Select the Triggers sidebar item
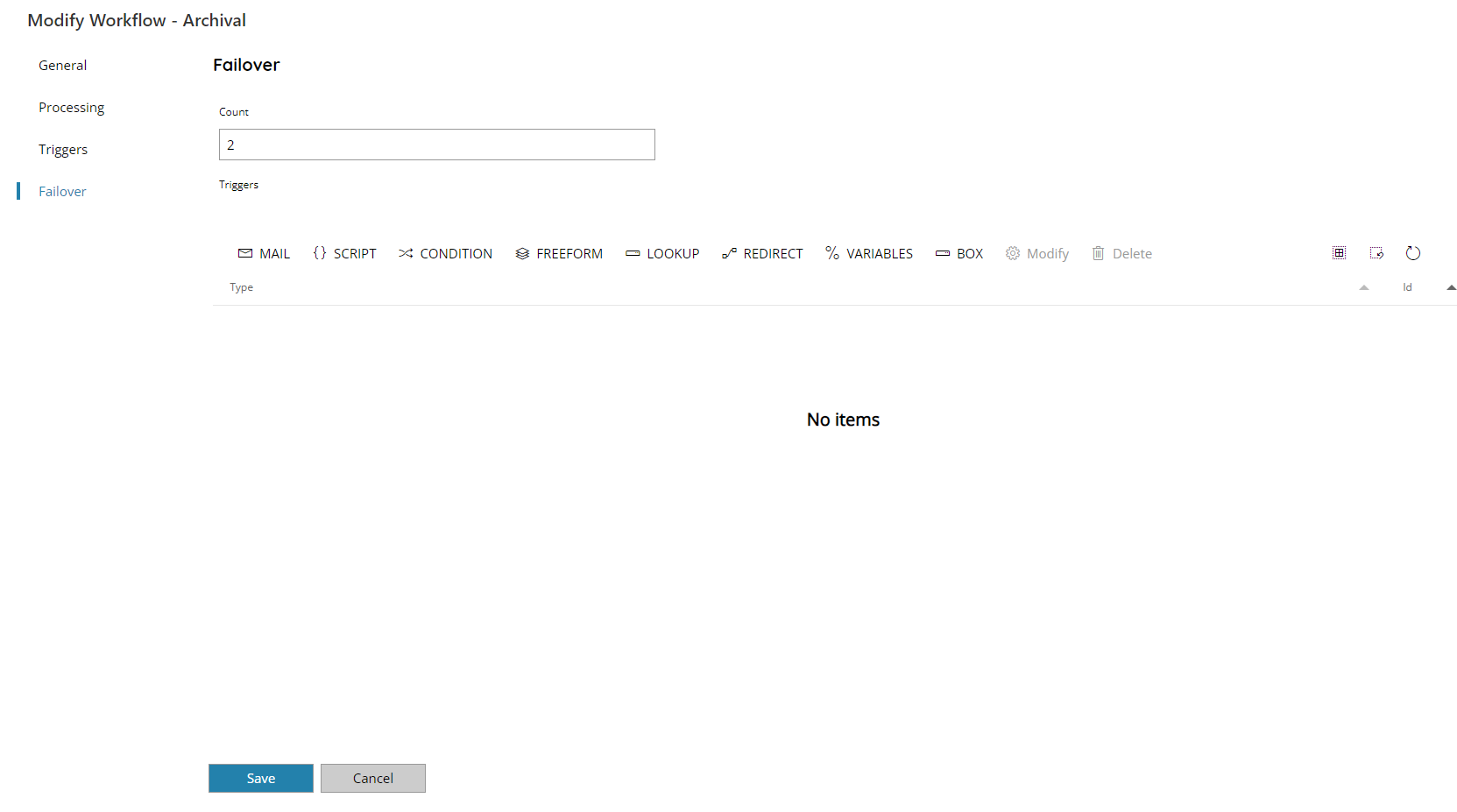The image size is (1457, 812). click(63, 149)
